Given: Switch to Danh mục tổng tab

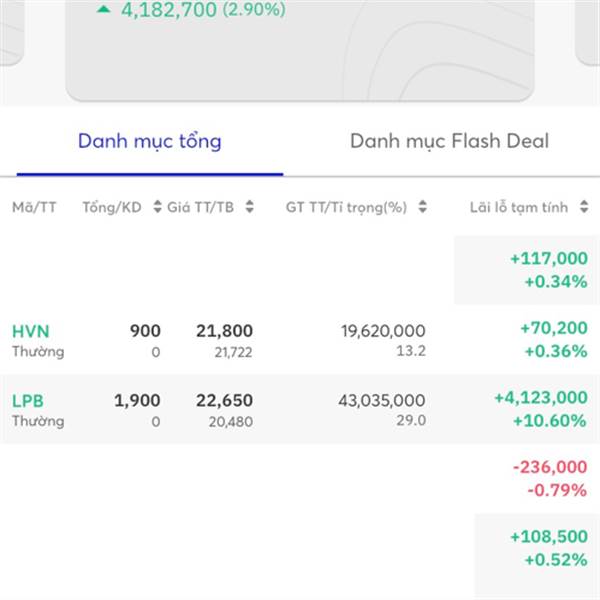Looking at the screenshot, I should click(x=150, y=142).
